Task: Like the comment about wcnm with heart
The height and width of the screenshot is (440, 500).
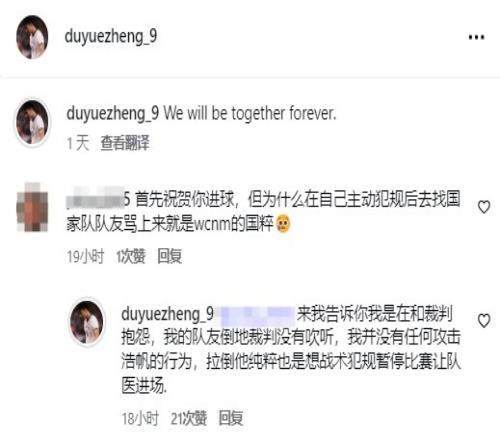Action: 484,207
